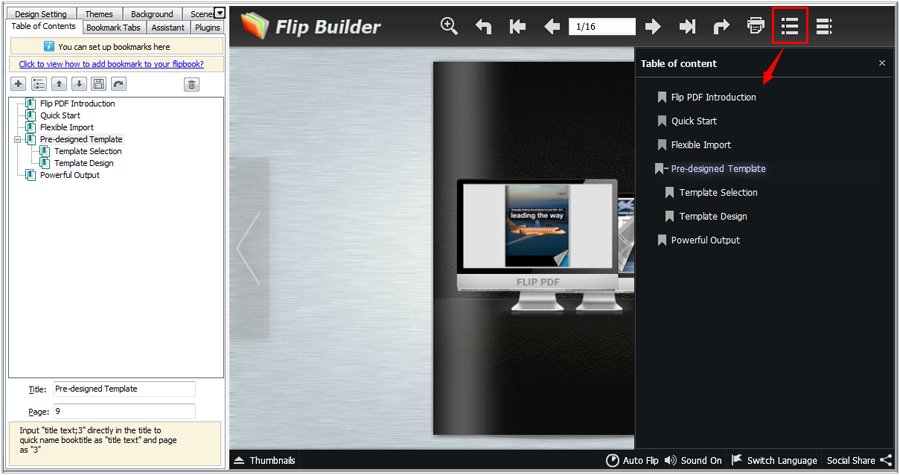Select Powerful Output in left tree
Viewport: 900px width, 475px height.
[69, 175]
